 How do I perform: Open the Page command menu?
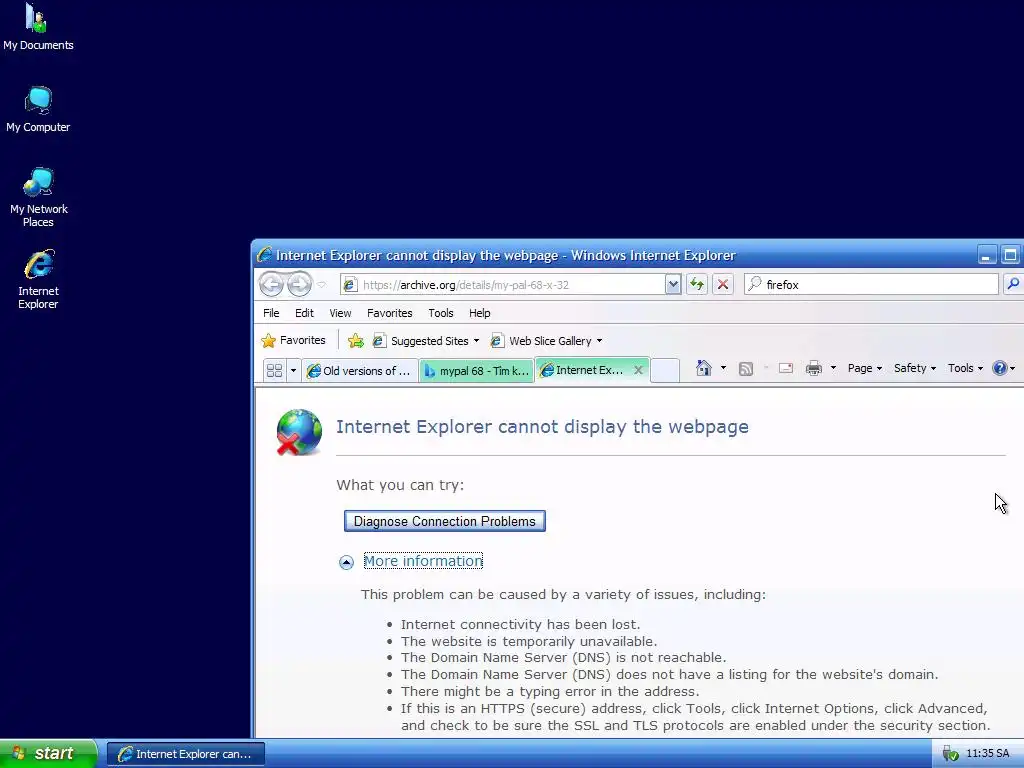865,368
